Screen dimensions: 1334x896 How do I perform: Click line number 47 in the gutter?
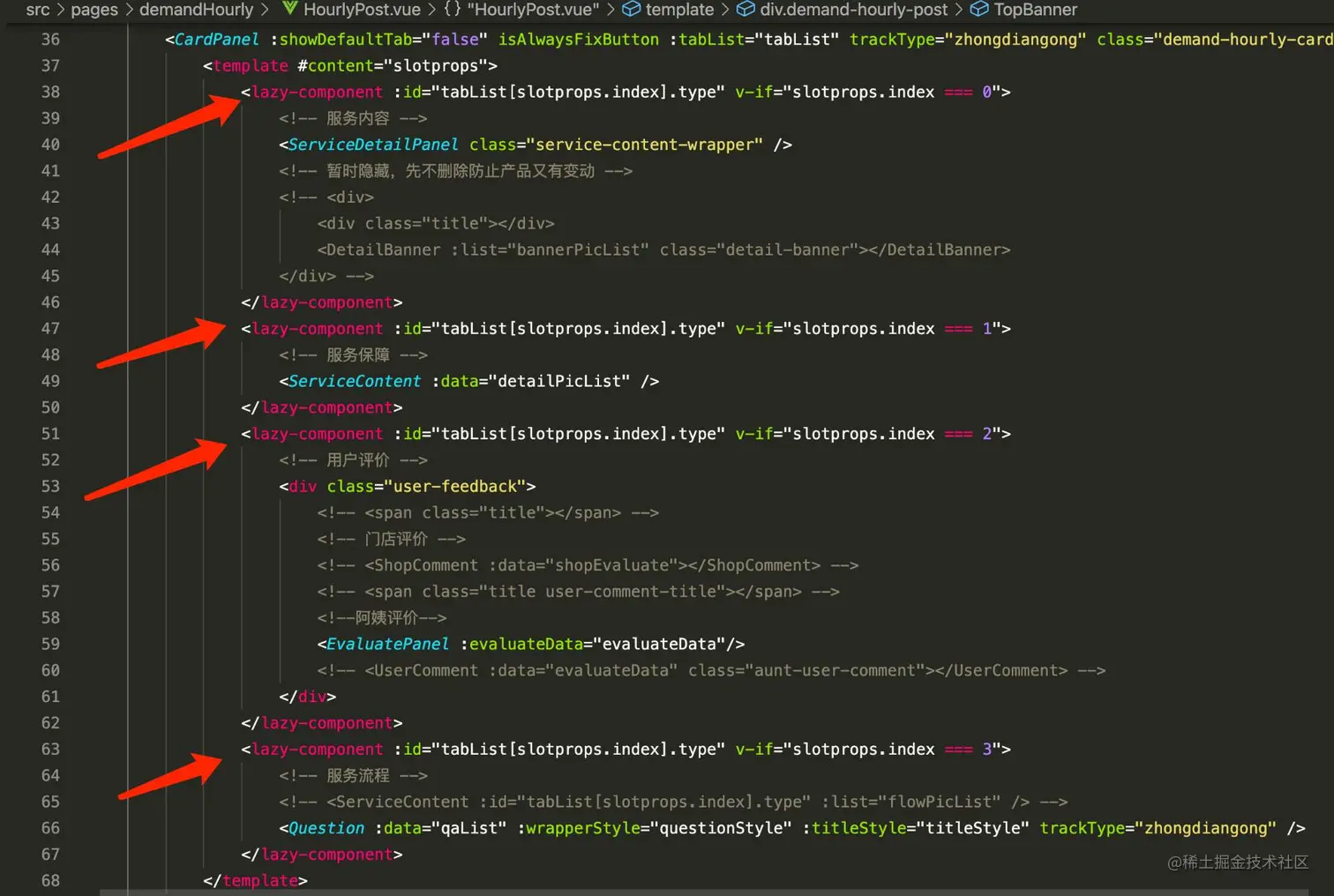click(x=50, y=328)
